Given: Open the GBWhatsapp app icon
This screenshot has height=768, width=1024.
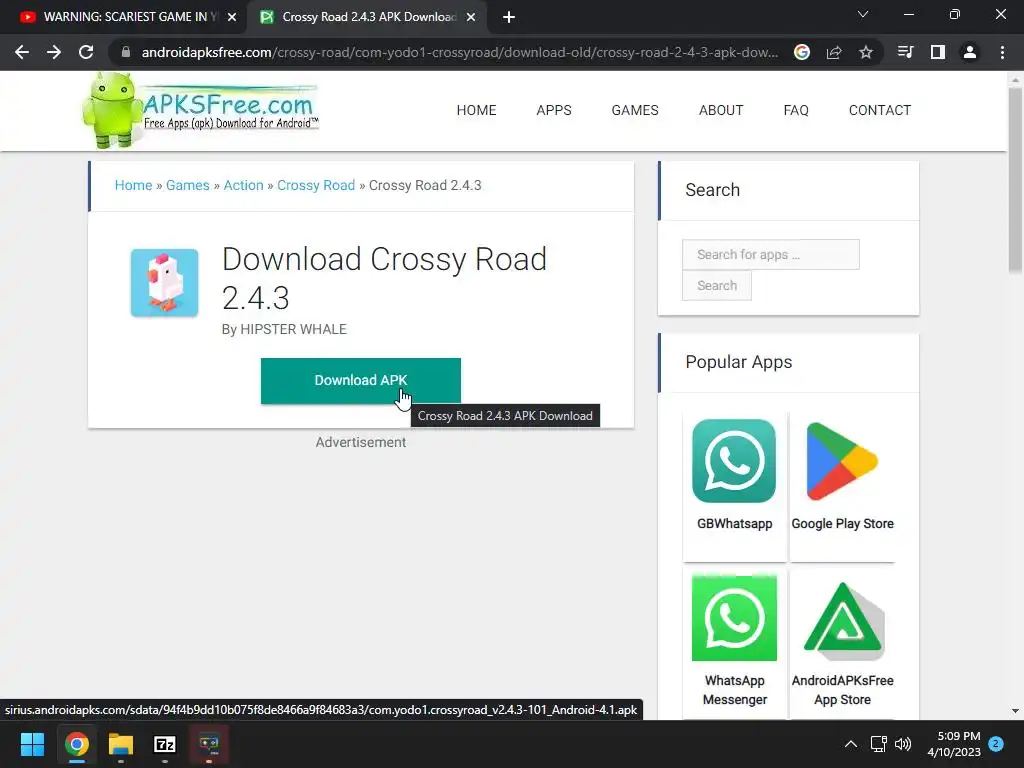Looking at the screenshot, I should point(734,461).
